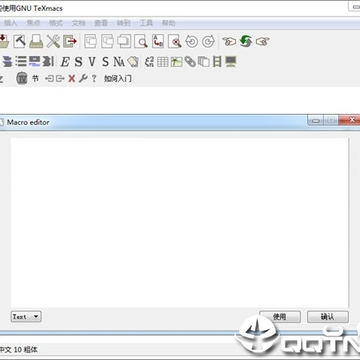Open the 帮助 menu

click(168, 23)
